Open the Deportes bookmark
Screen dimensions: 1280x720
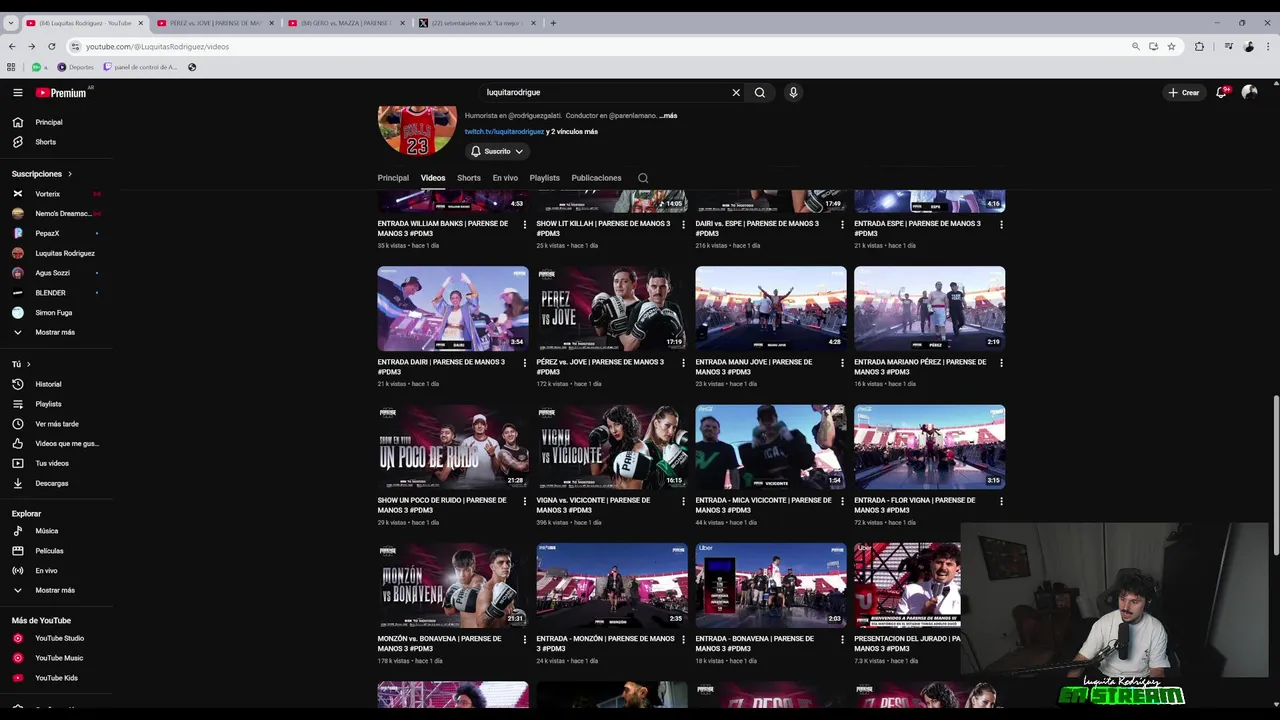[x=76, y=67]
